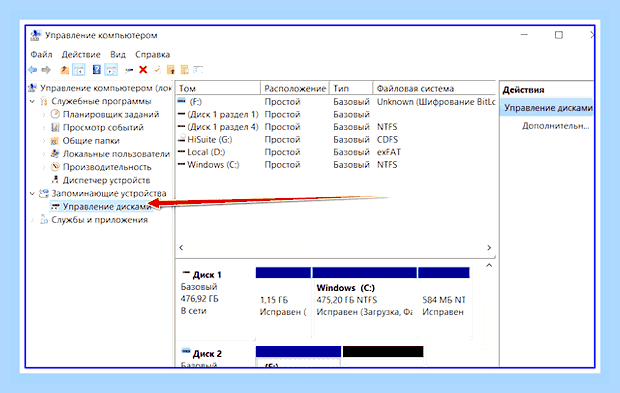The image size is (620, 393).
Task: Click the Локальные пользователи icon
Action: click(x=55, y=154)
